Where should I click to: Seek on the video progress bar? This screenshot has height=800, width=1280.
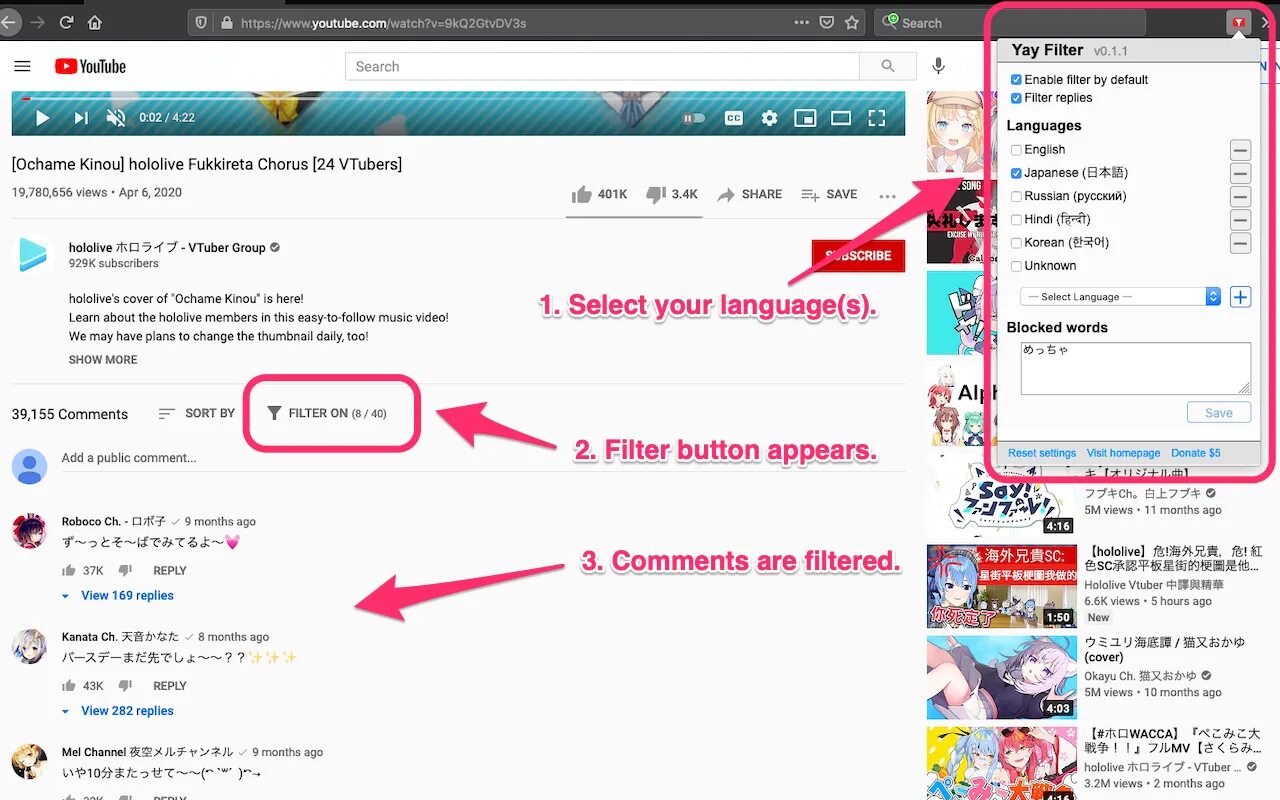pos(458,98)
